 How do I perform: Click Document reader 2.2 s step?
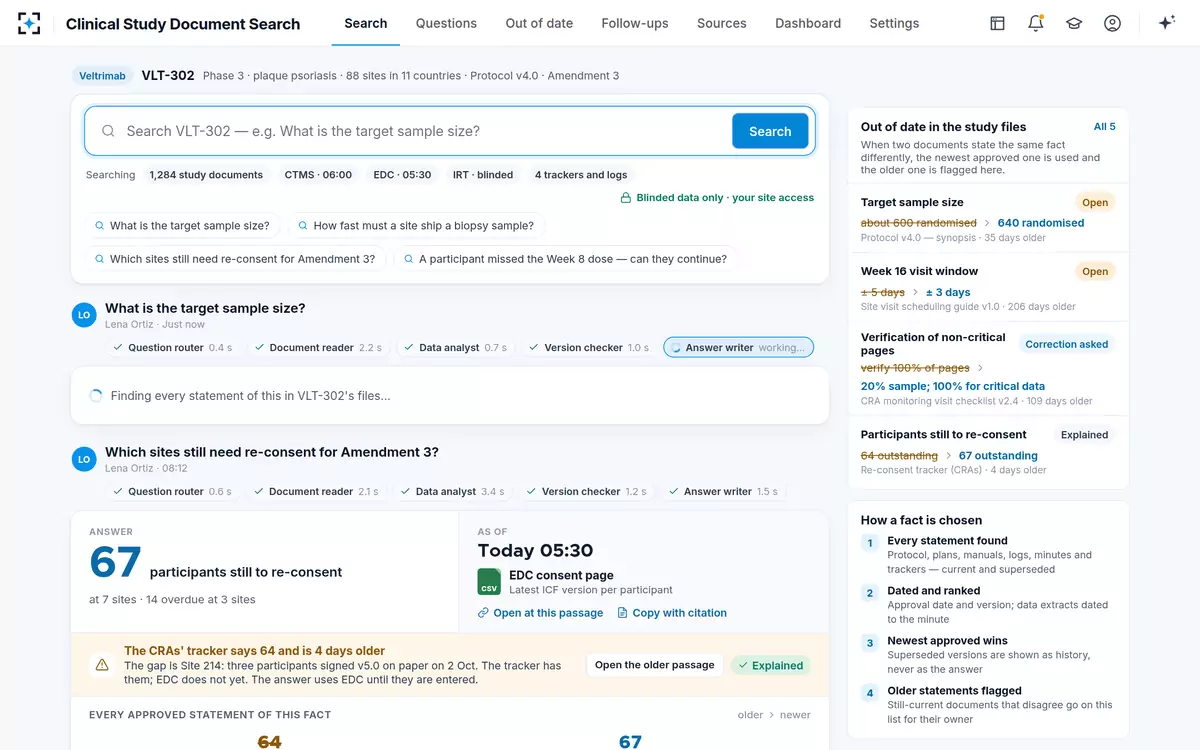(x=318, y=348)
